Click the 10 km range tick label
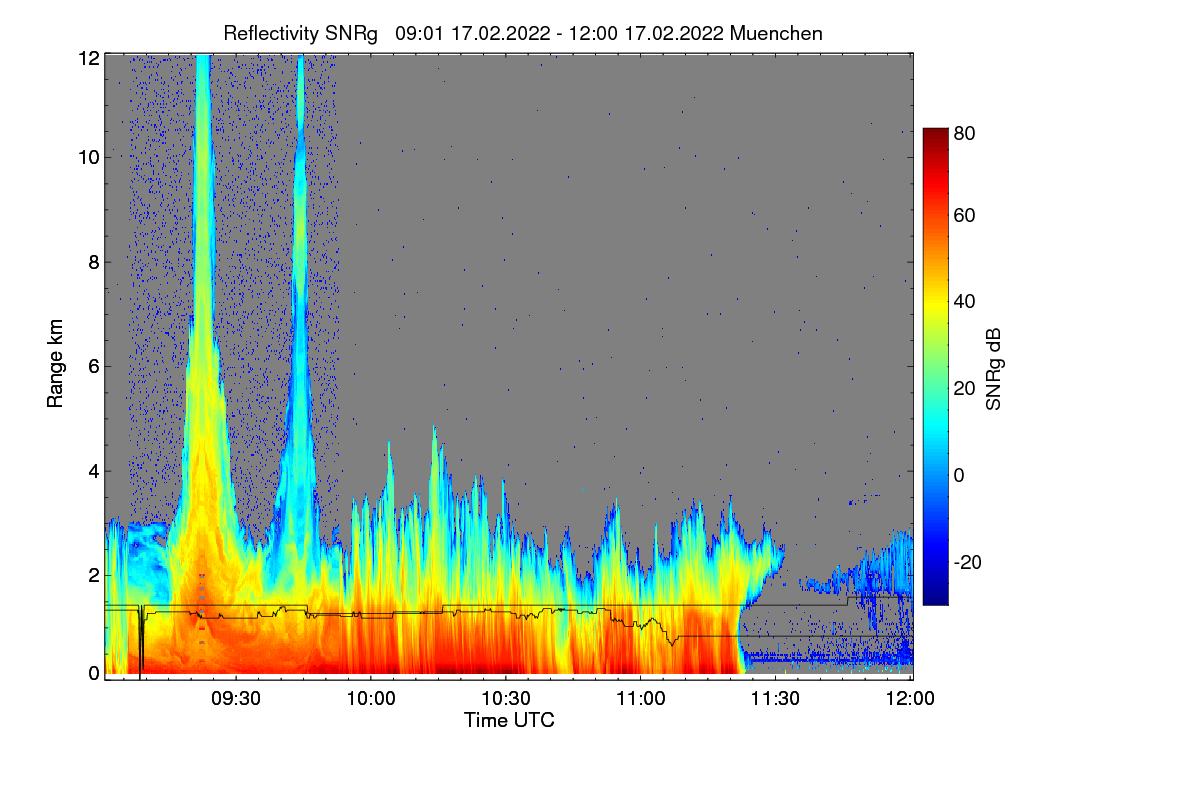This screenshot has width=1200, height=800. tap(88, 157)
